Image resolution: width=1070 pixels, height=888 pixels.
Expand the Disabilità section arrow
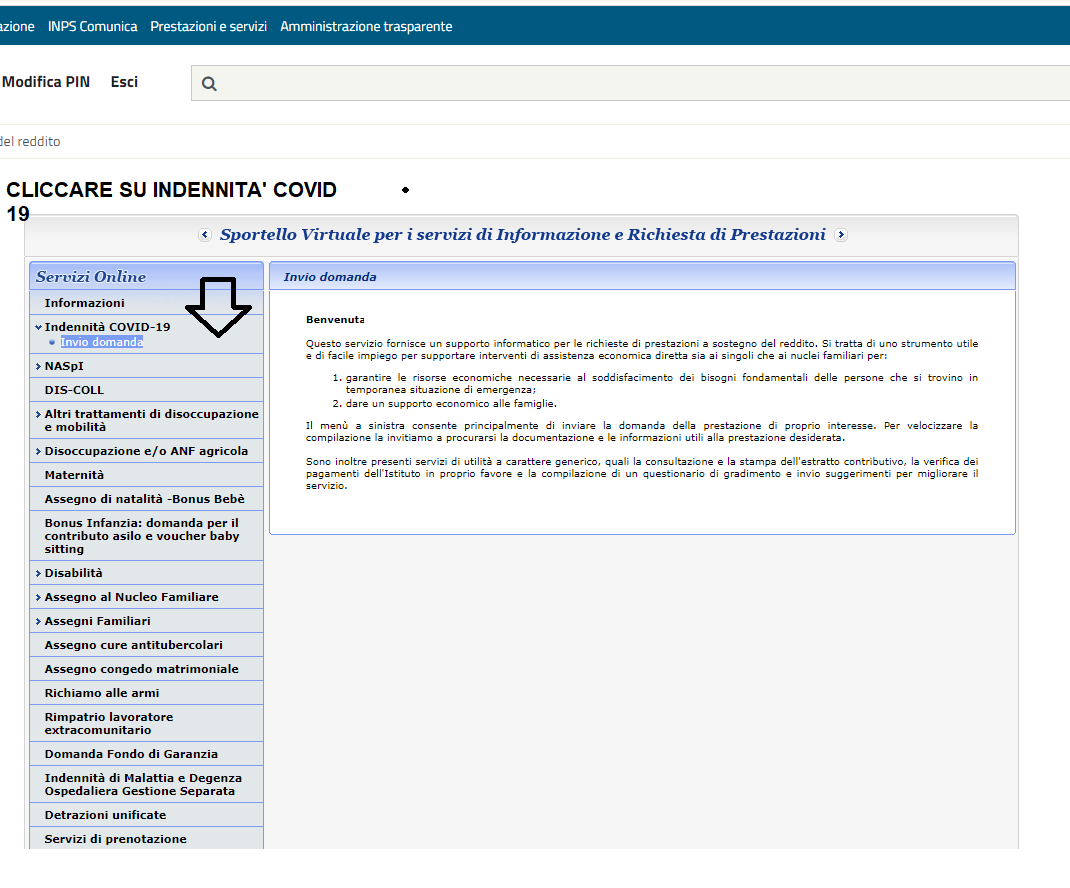38,573
